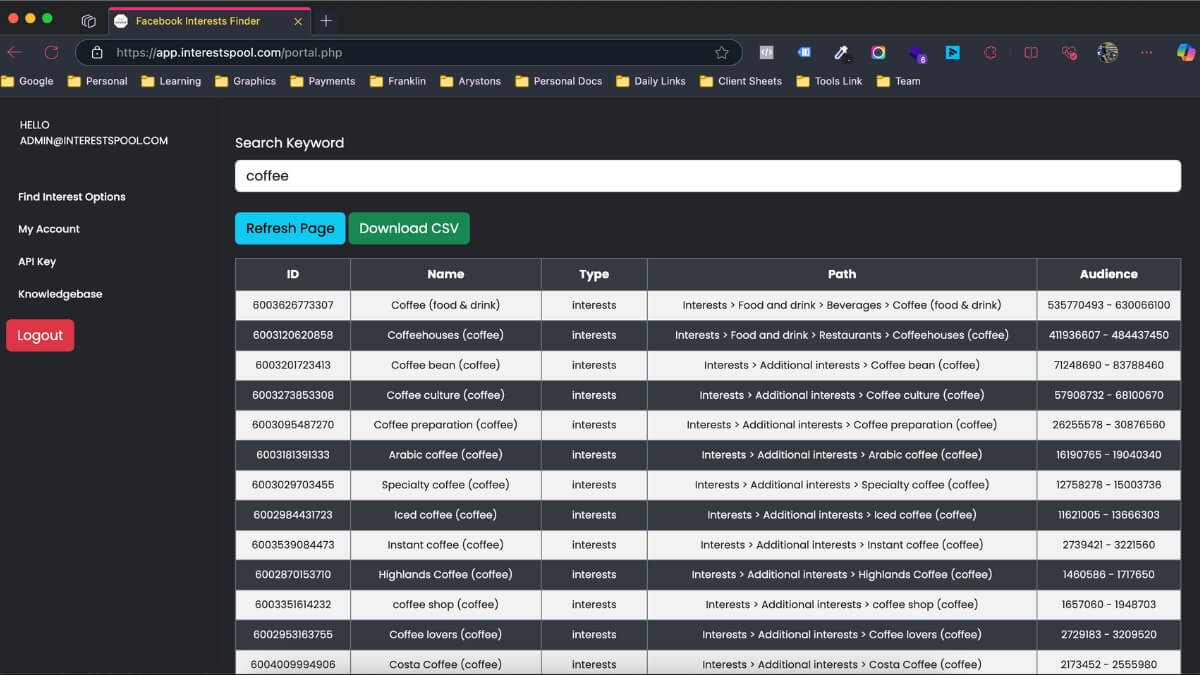
Task: Click the profile avatar in the toolbar
Action: 1107,52
